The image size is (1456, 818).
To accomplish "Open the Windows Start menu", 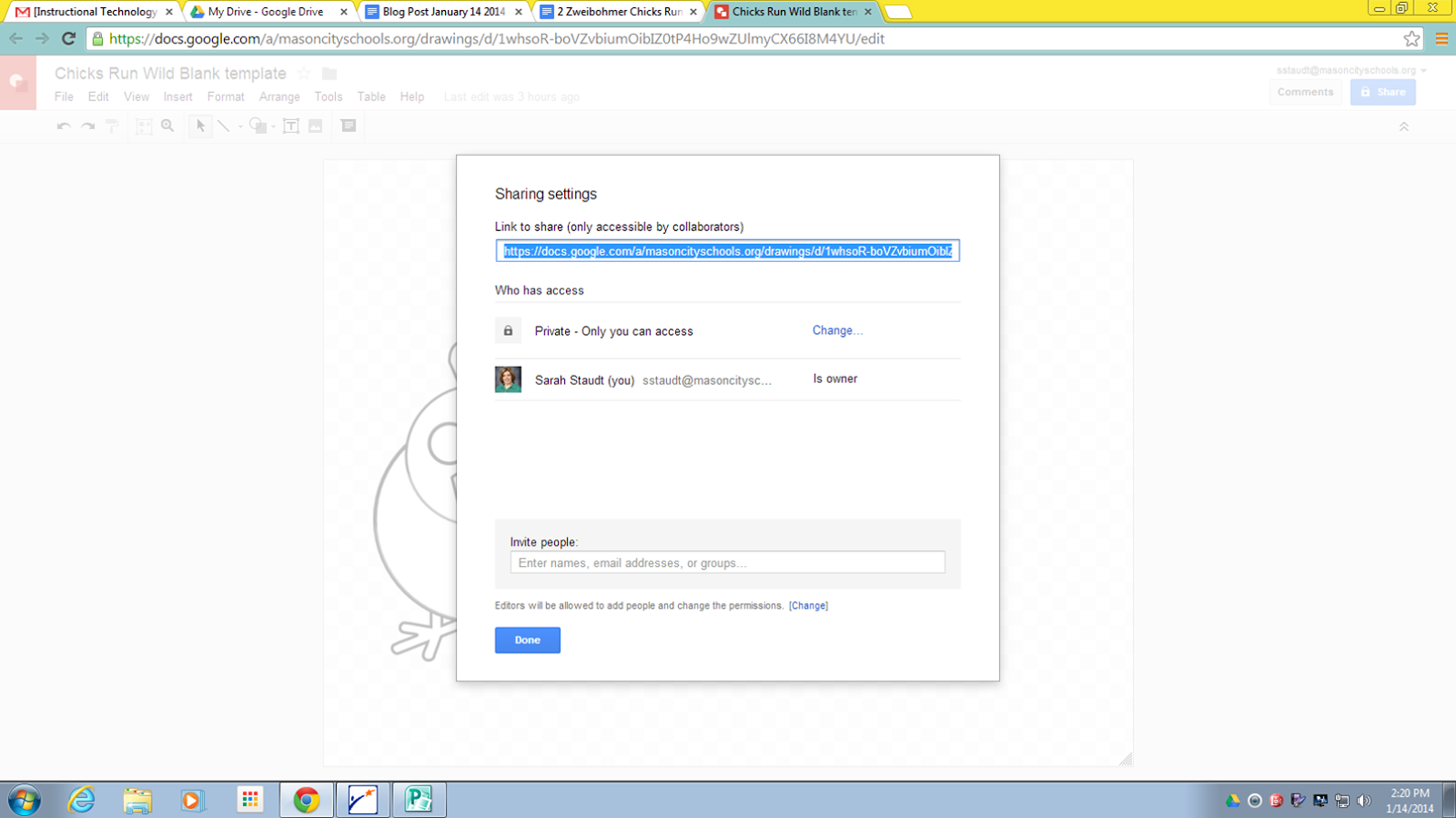I will point(25,801).
